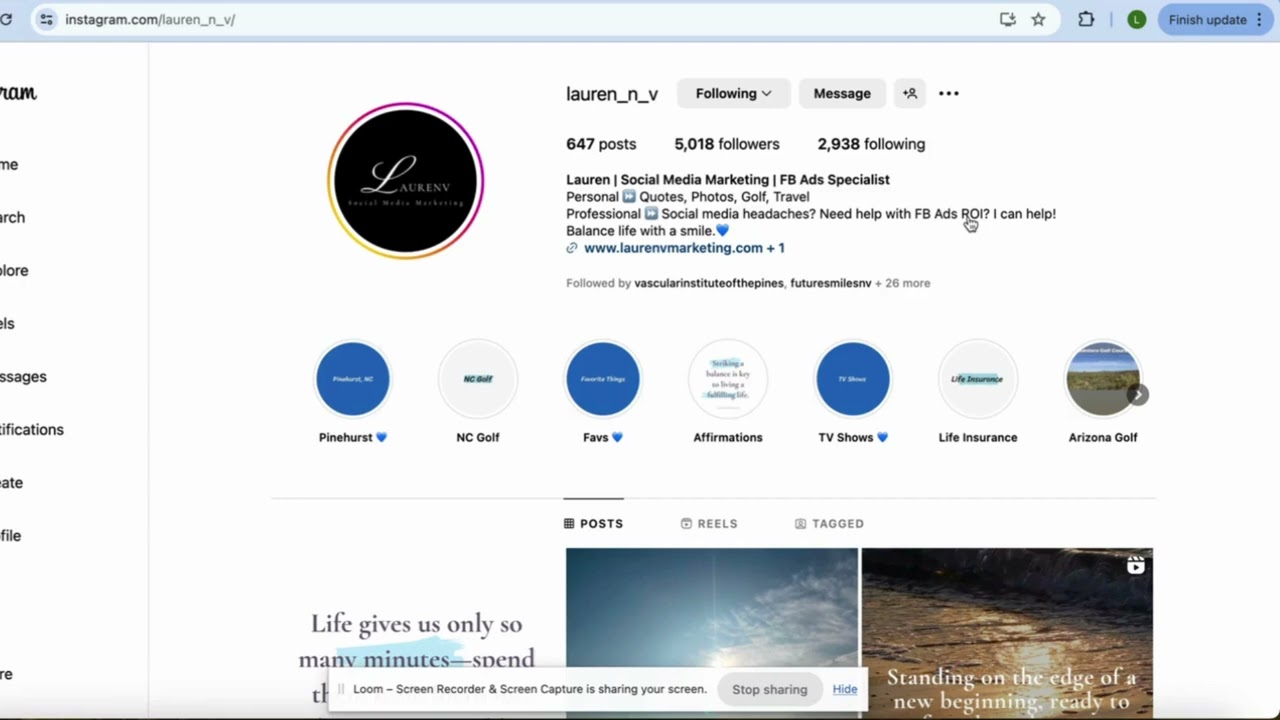Select the TAGGED tab
This screenshot has height=720, width=1280.
(829, 523)
